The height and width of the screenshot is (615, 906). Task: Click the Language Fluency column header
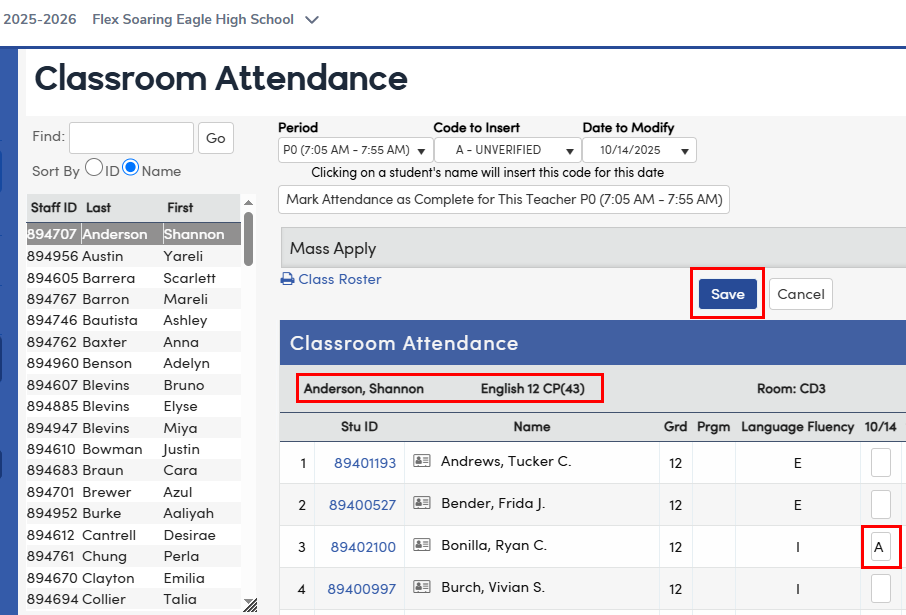click(x=797, y=427)
